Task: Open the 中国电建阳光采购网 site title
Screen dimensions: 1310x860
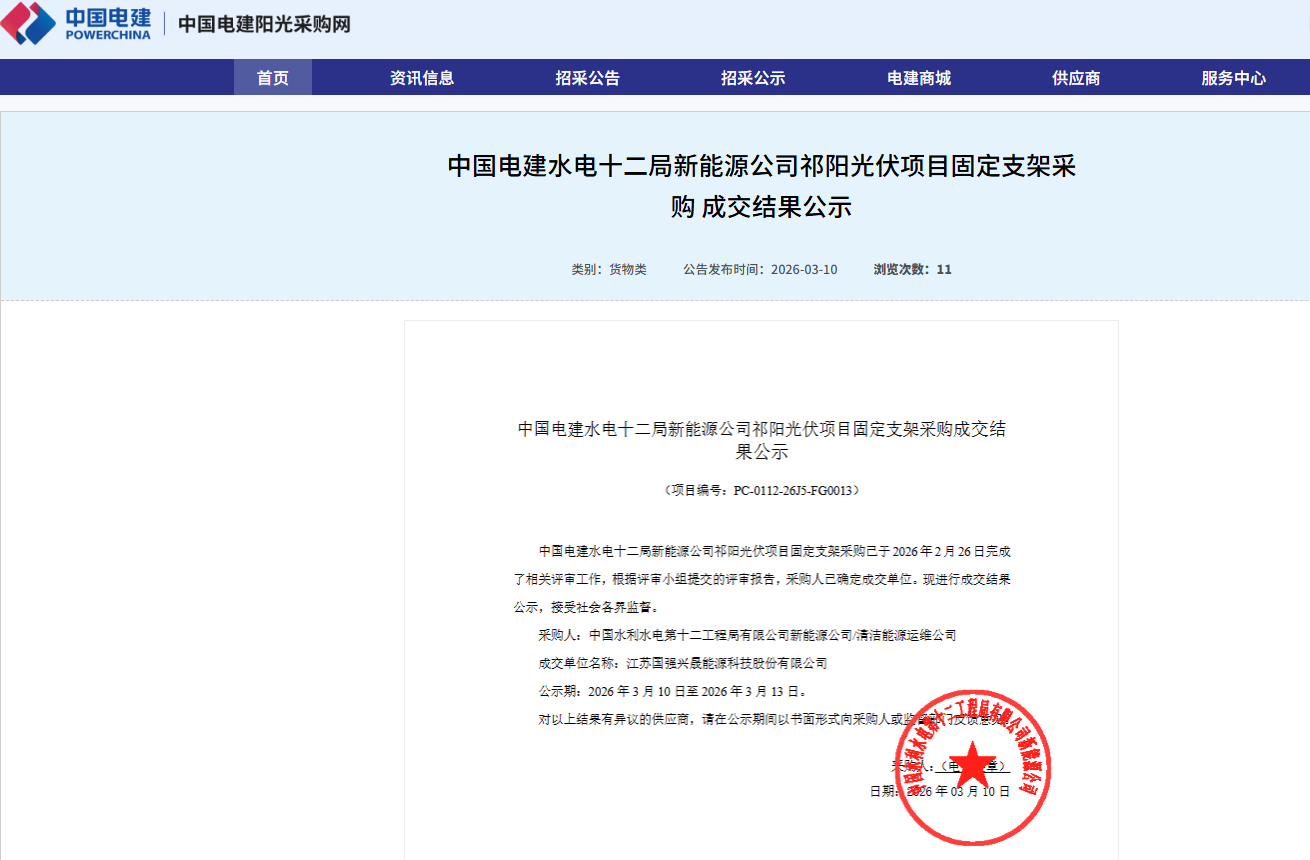Action: [264, 24]
